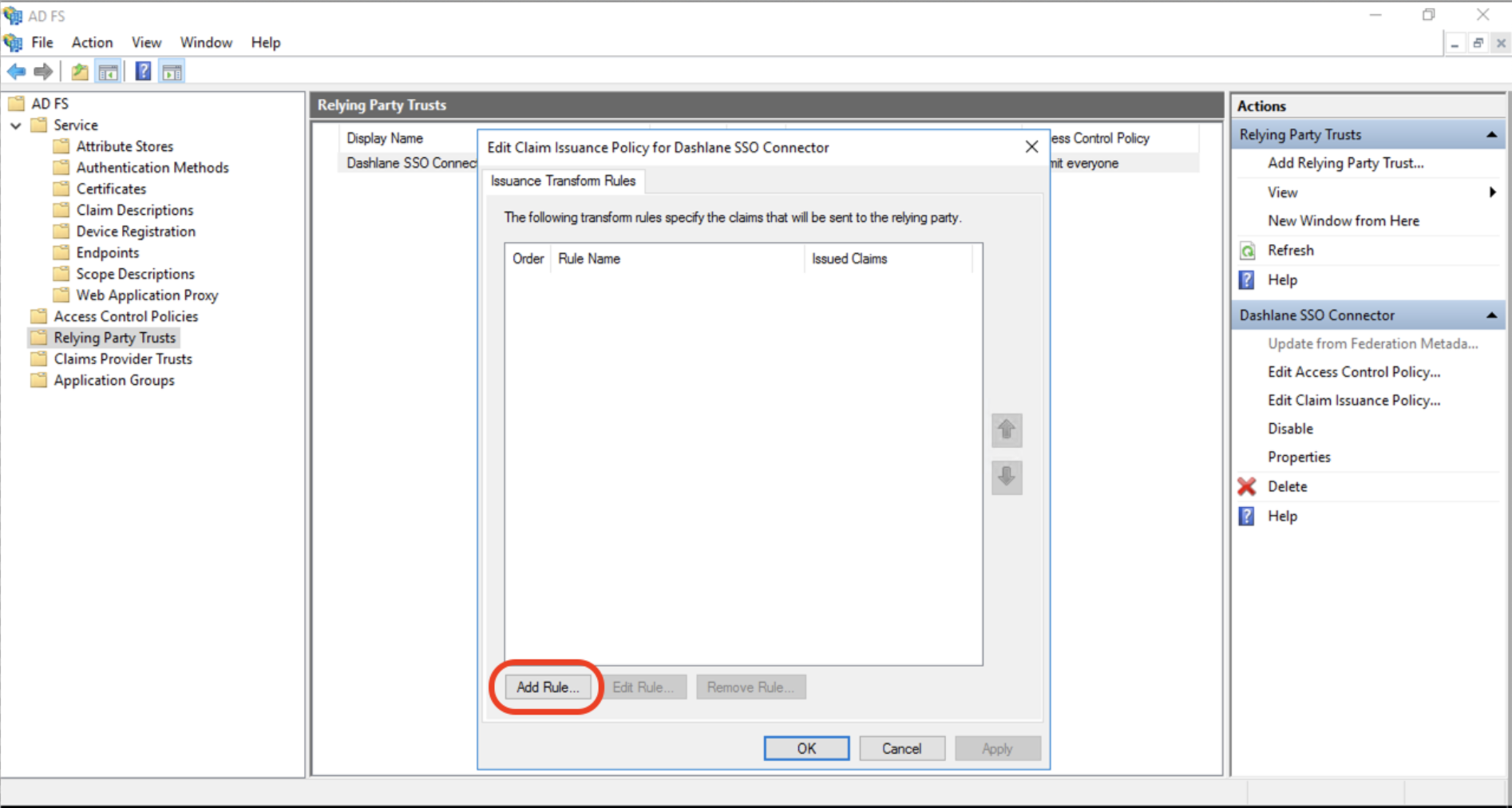
Task: Click the AD FS root folder icon
Action: (17, 104)
